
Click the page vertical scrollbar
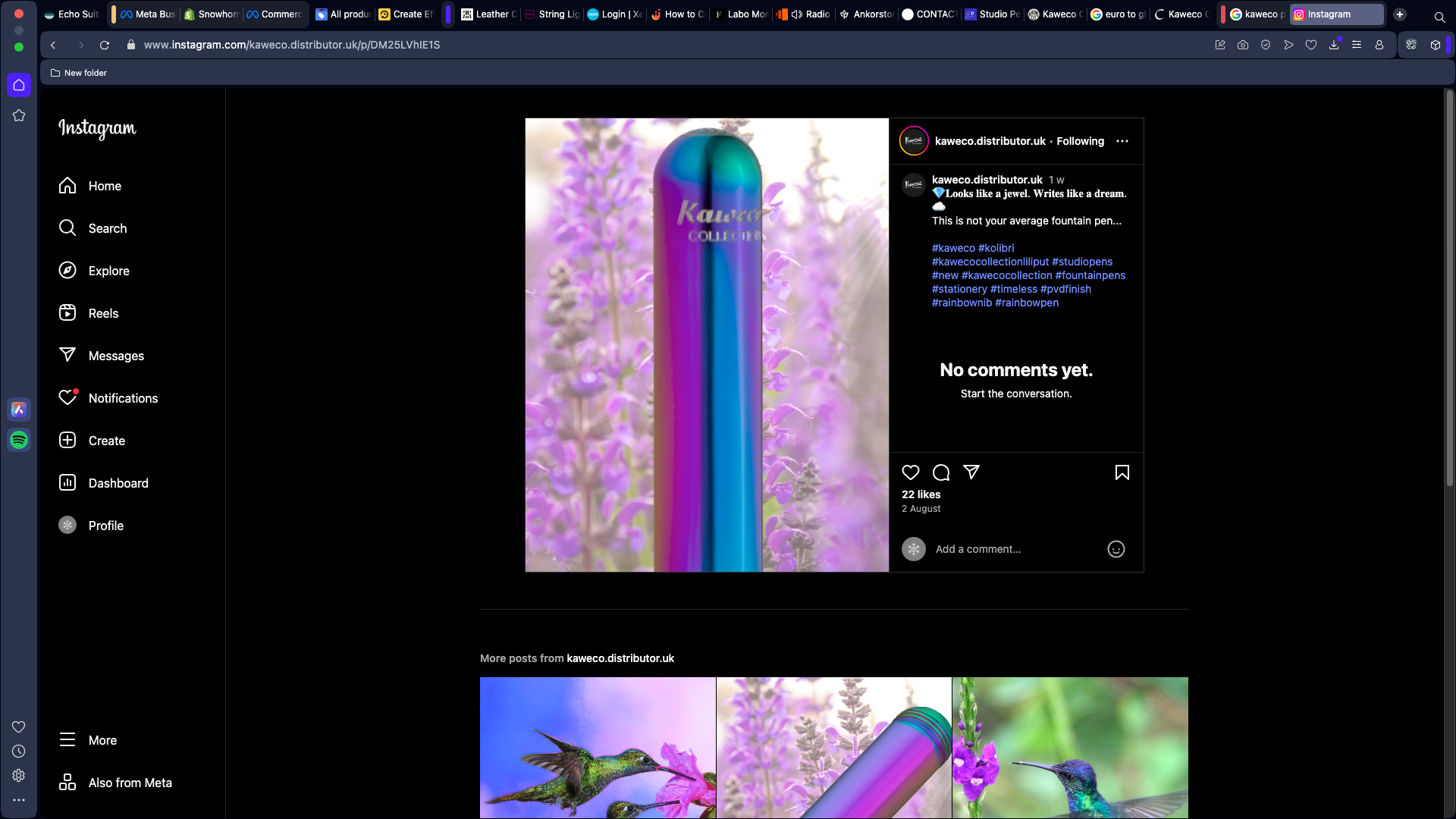1449,288
